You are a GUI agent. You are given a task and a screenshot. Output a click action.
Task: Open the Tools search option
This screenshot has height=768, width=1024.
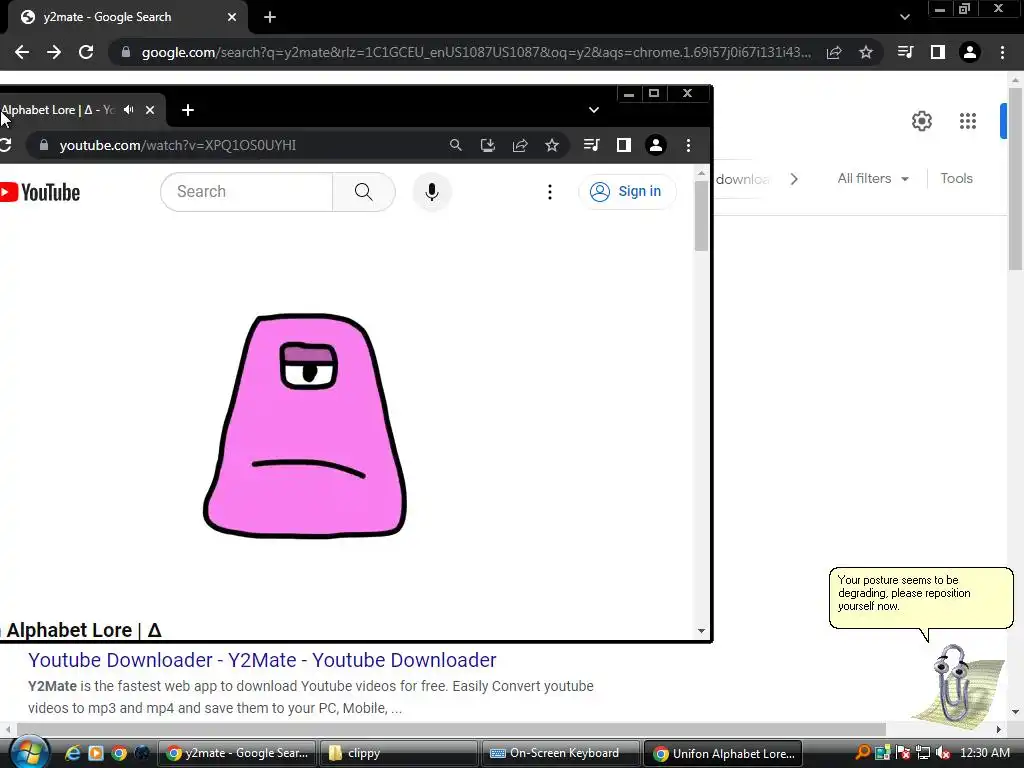(956, 178)
